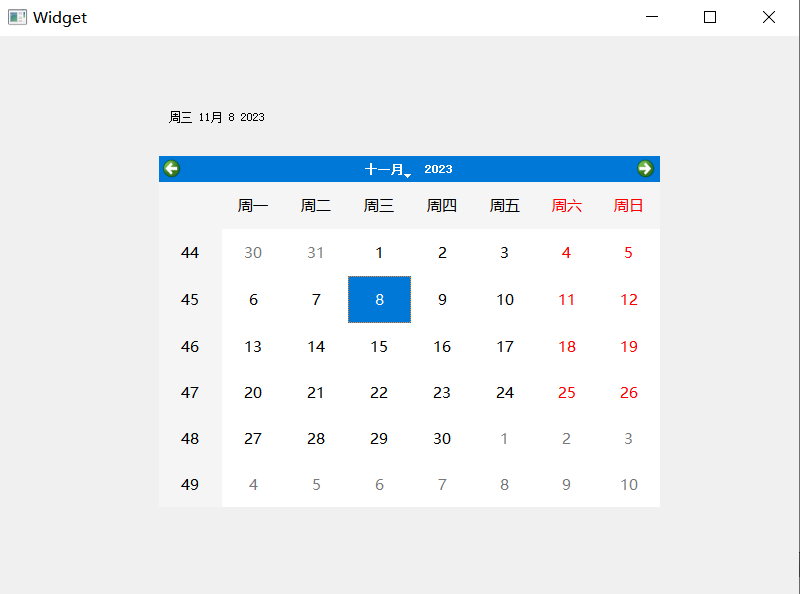Select November 24

tap(505, 392)
